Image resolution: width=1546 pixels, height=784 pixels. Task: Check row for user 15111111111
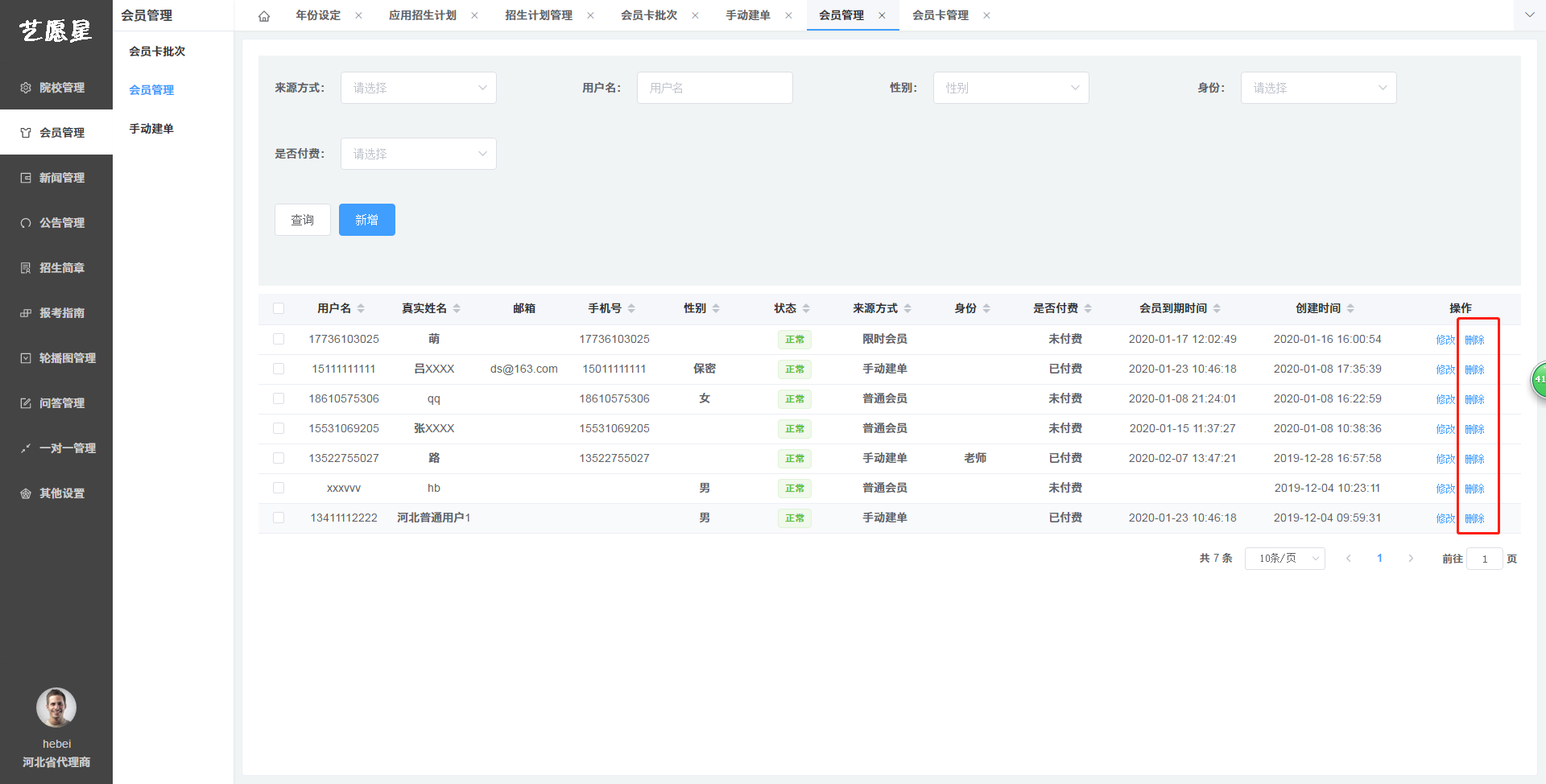pyautogui.click(x=279, y=369)
